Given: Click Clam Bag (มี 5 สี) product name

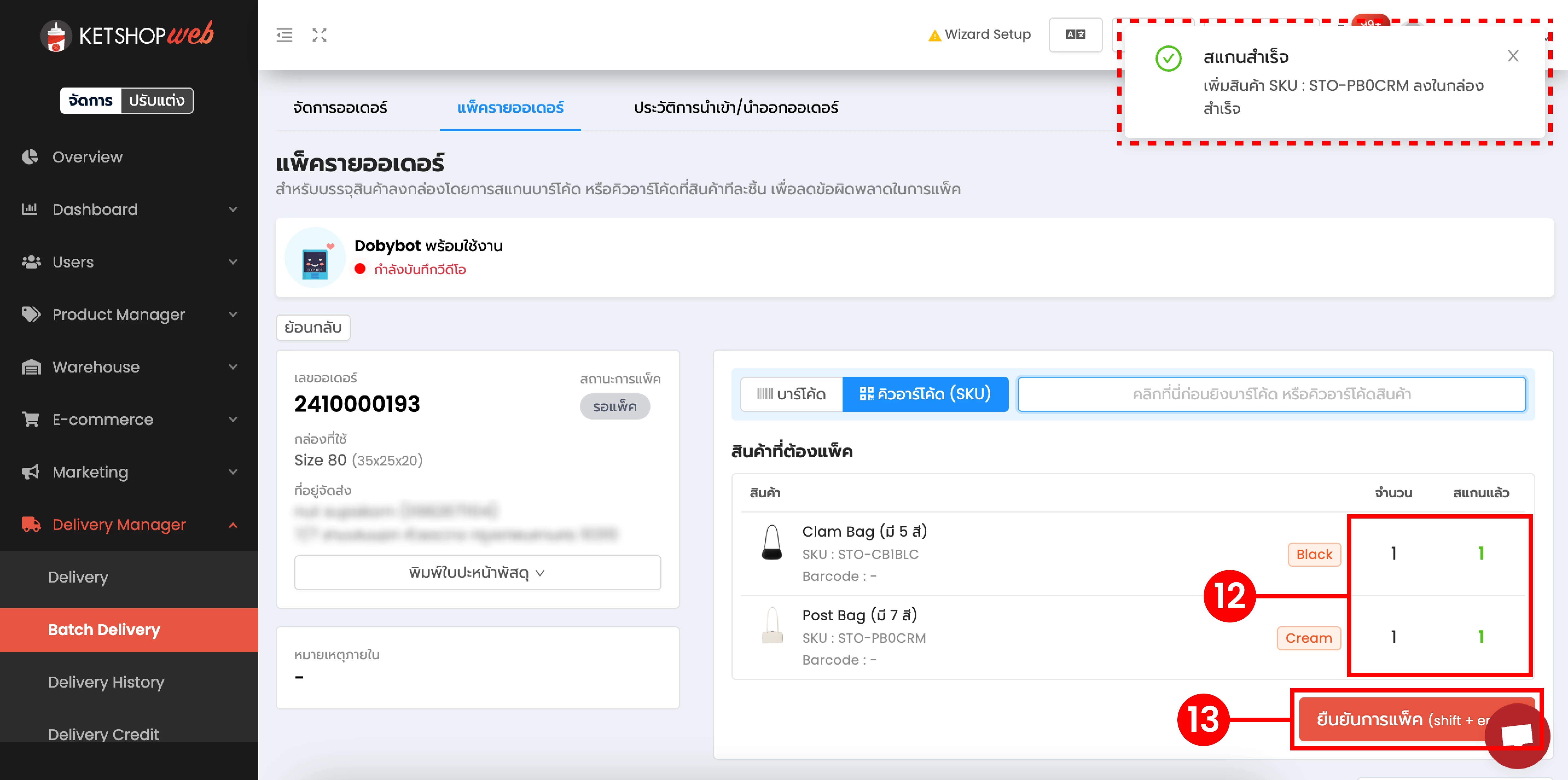Looking at the screenshot, I should click(x=864, y=531).
